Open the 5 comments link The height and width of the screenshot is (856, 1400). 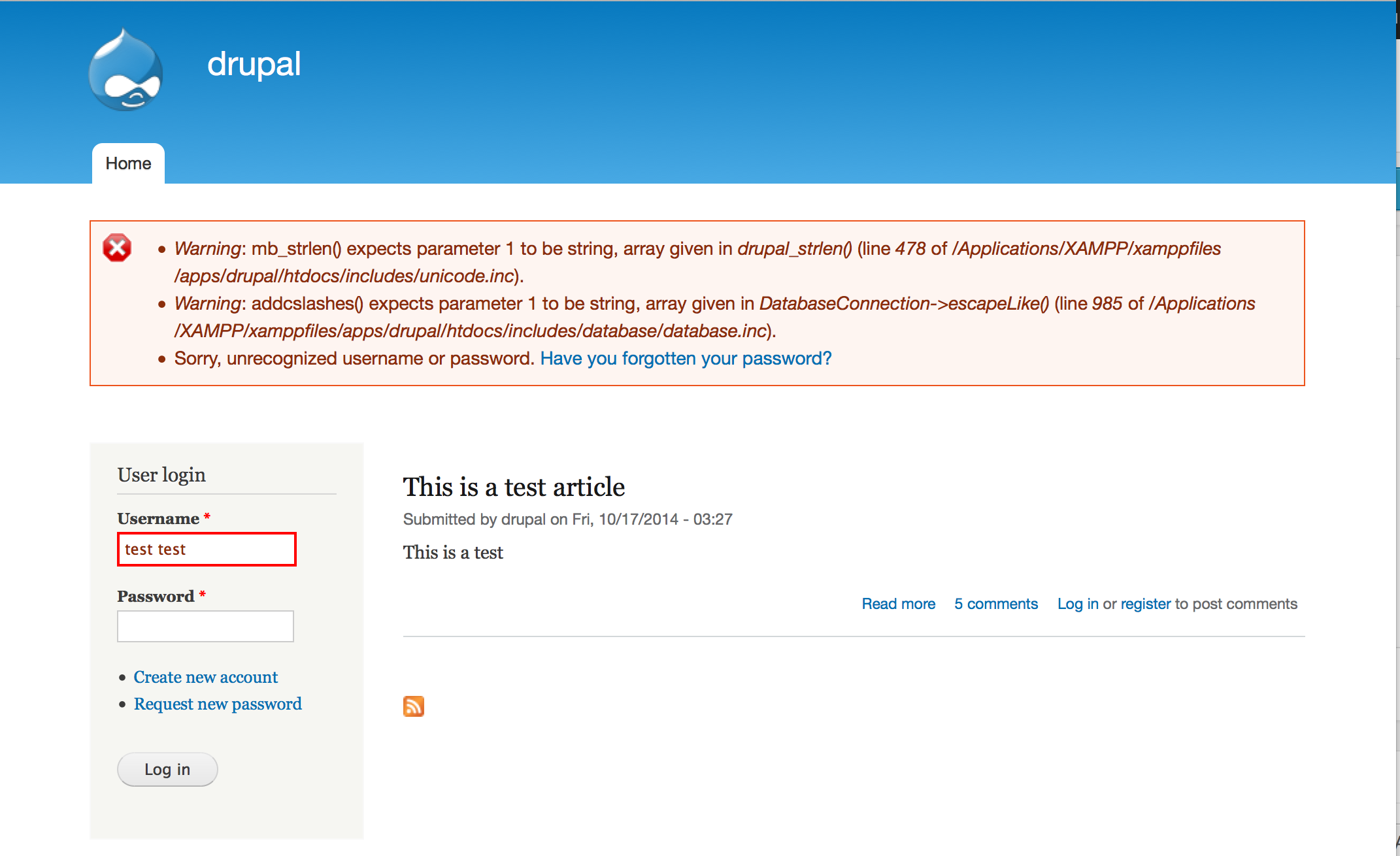995,604
